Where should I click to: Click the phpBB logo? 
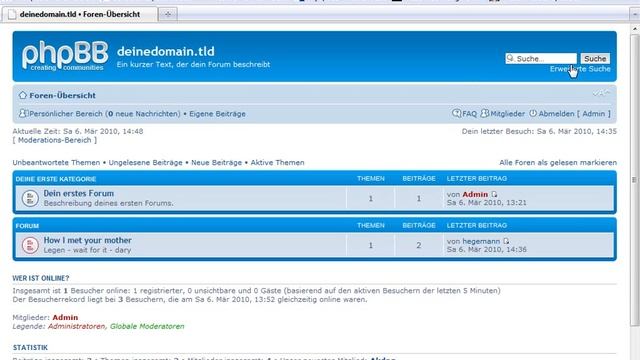(x=65, y=56)
